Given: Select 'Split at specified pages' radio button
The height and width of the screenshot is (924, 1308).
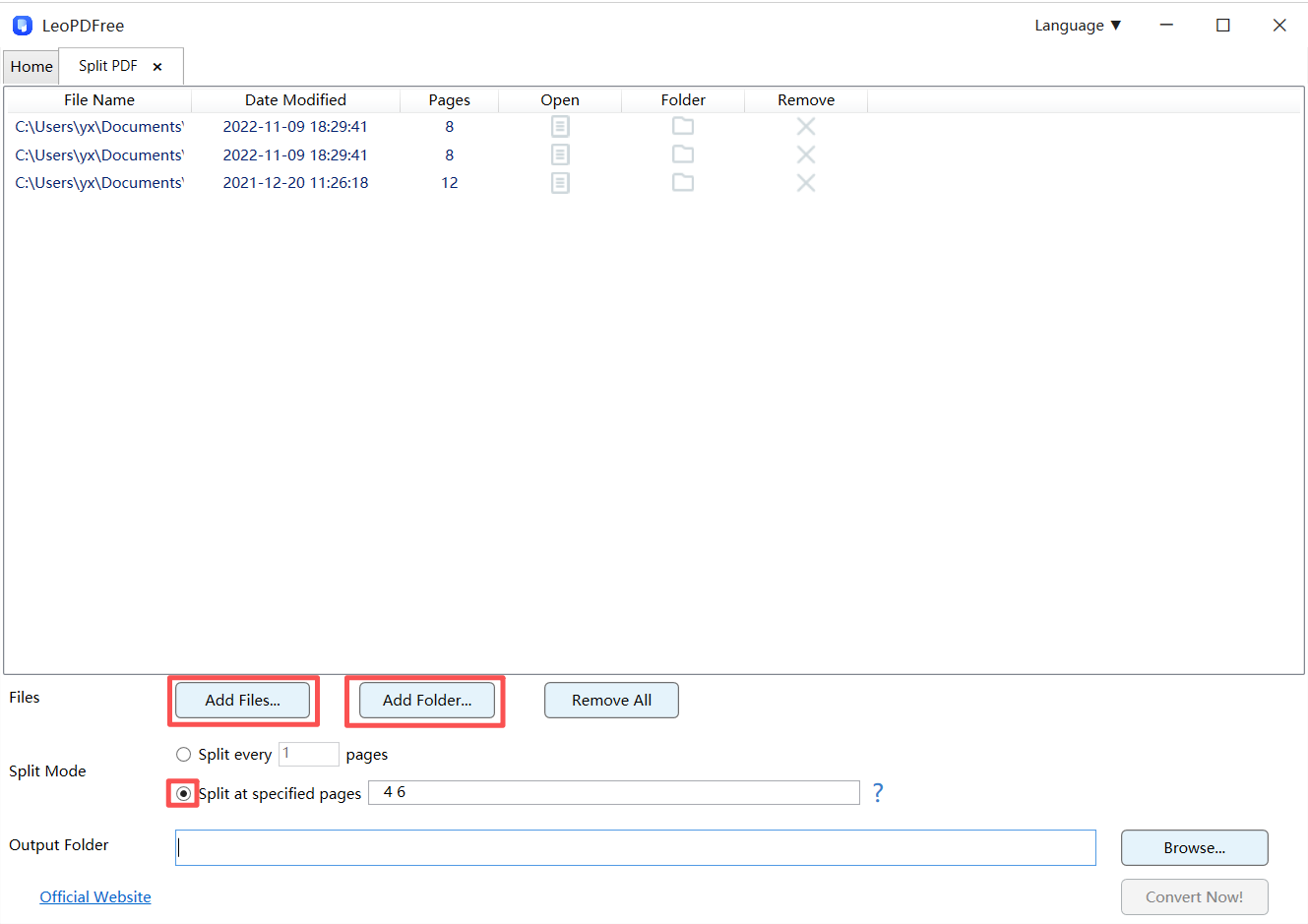Looking at the screenshot, I should [x=183, y=793].
